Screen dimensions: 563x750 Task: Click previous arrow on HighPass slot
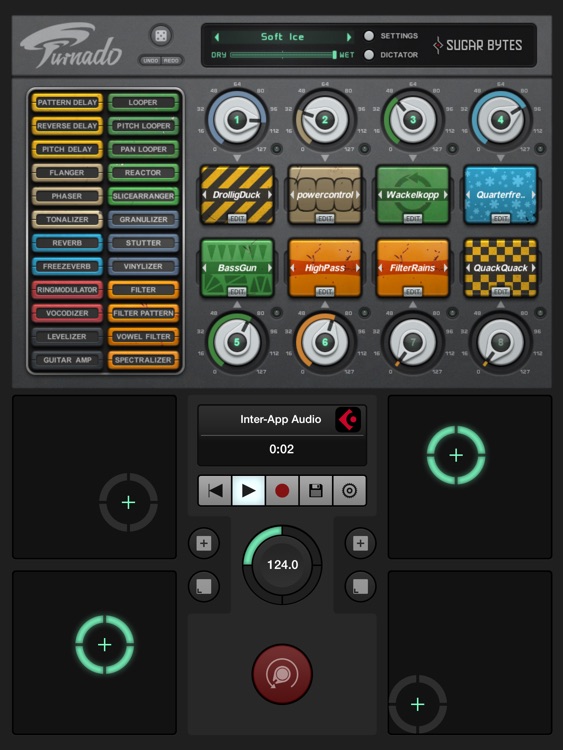pos(293,268)
